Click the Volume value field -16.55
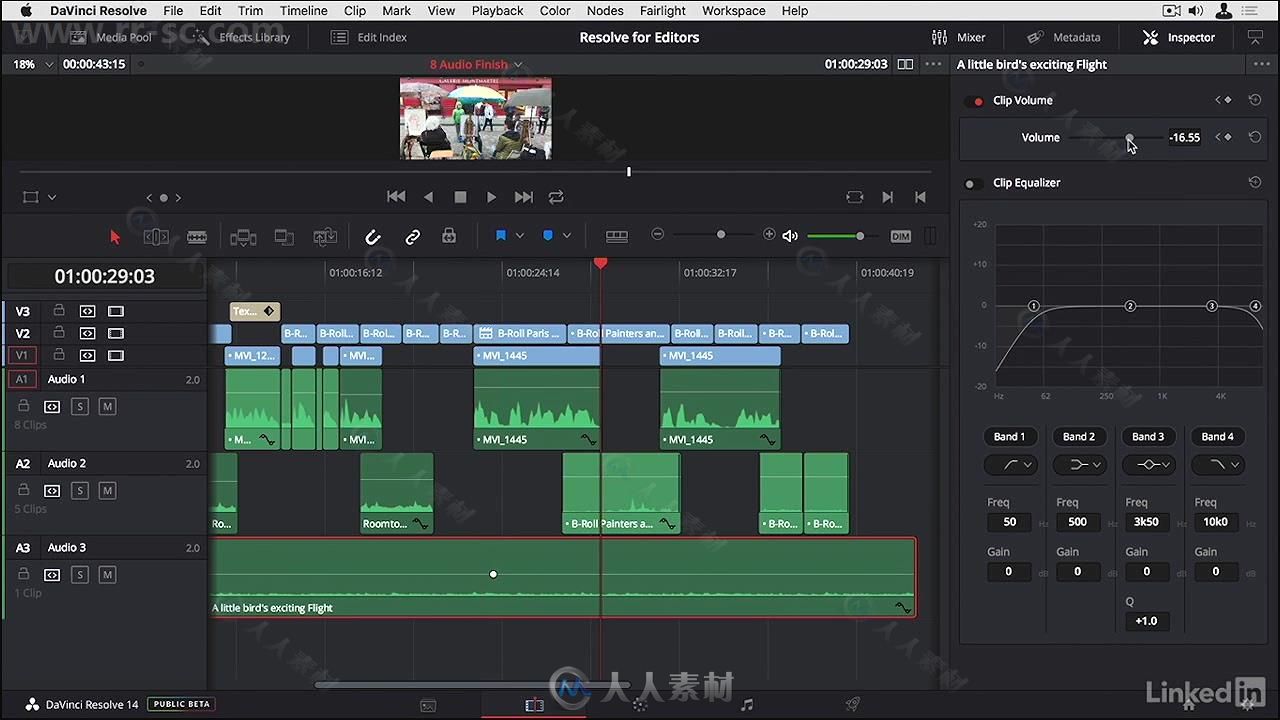Viewport: 1280px width, 720px height. click(x=1185, y=138)
